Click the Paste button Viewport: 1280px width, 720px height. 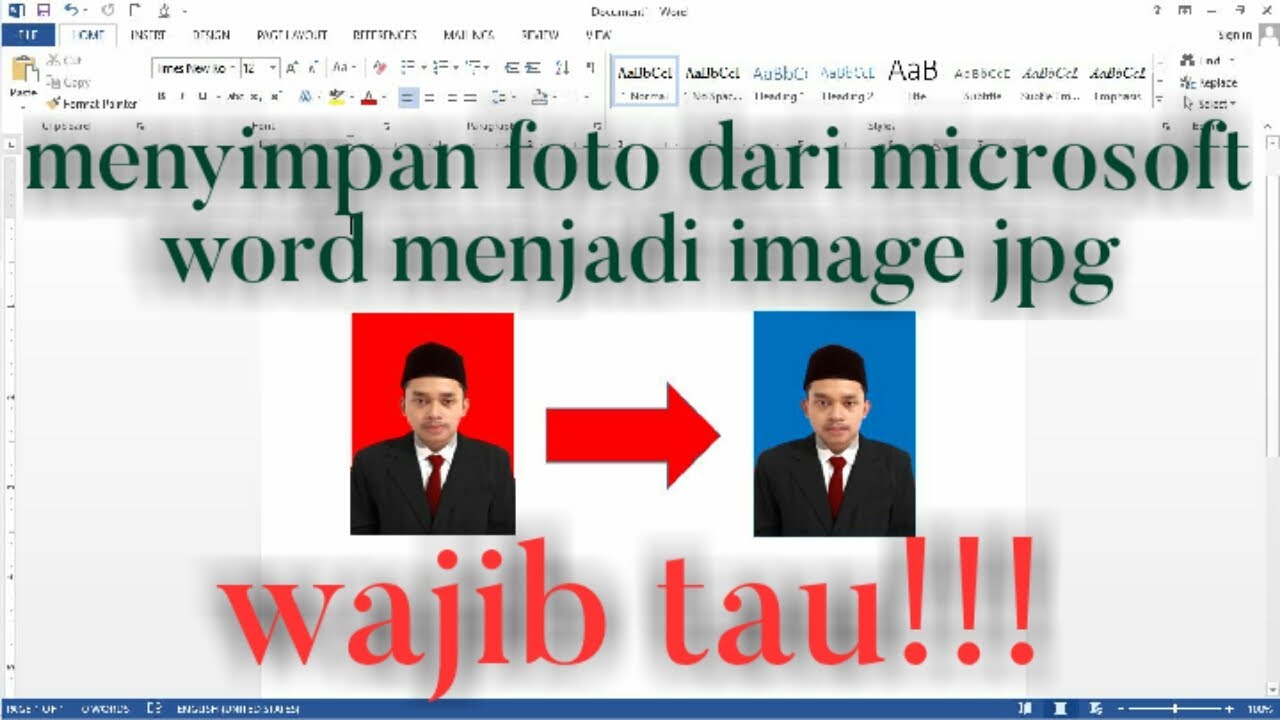23,79
